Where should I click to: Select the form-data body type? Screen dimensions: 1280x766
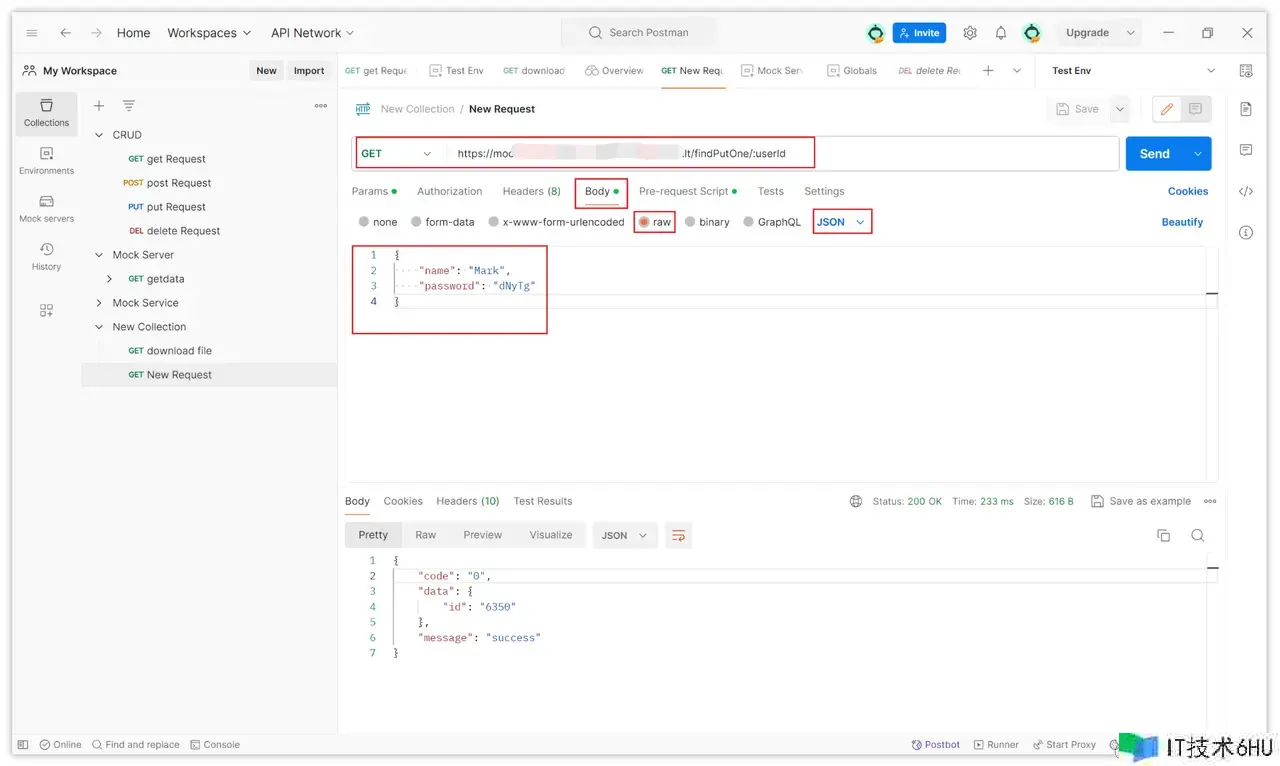click(416, 222)
